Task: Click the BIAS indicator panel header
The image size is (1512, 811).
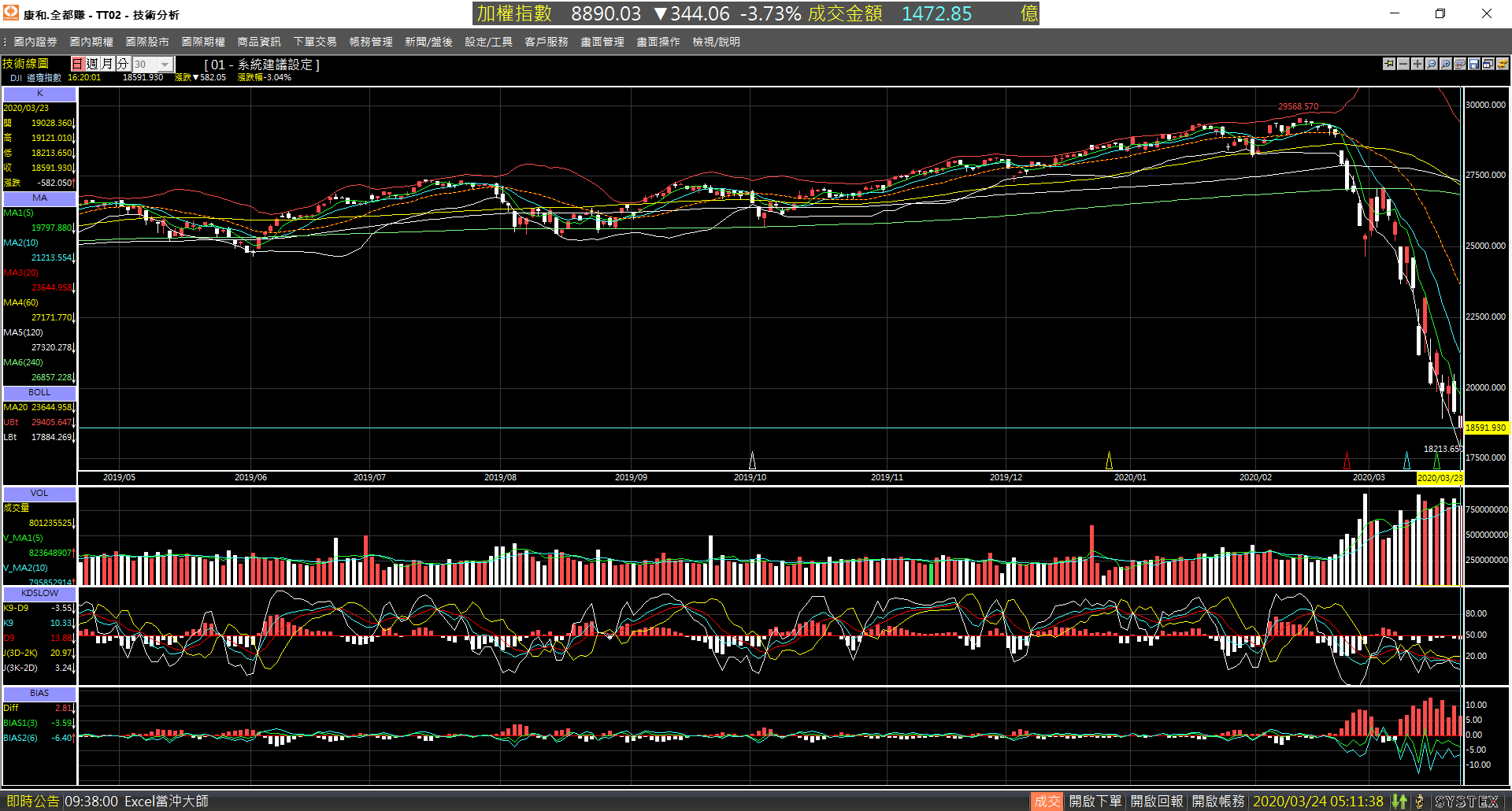Action: click(x=39, y=694)
